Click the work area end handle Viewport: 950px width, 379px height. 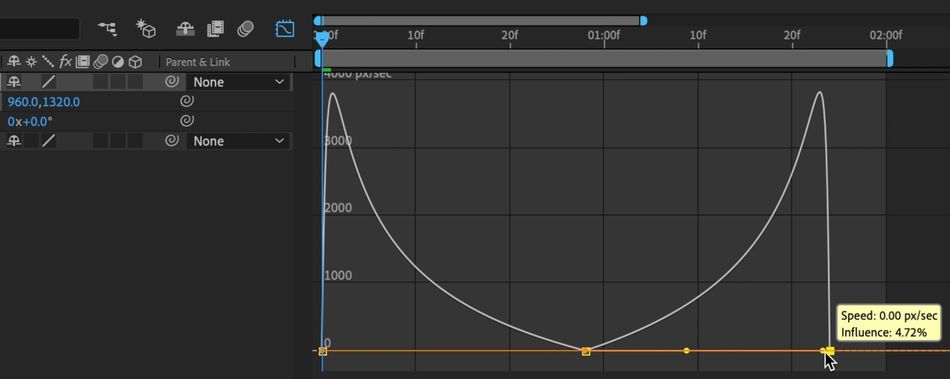click(889, 59)
